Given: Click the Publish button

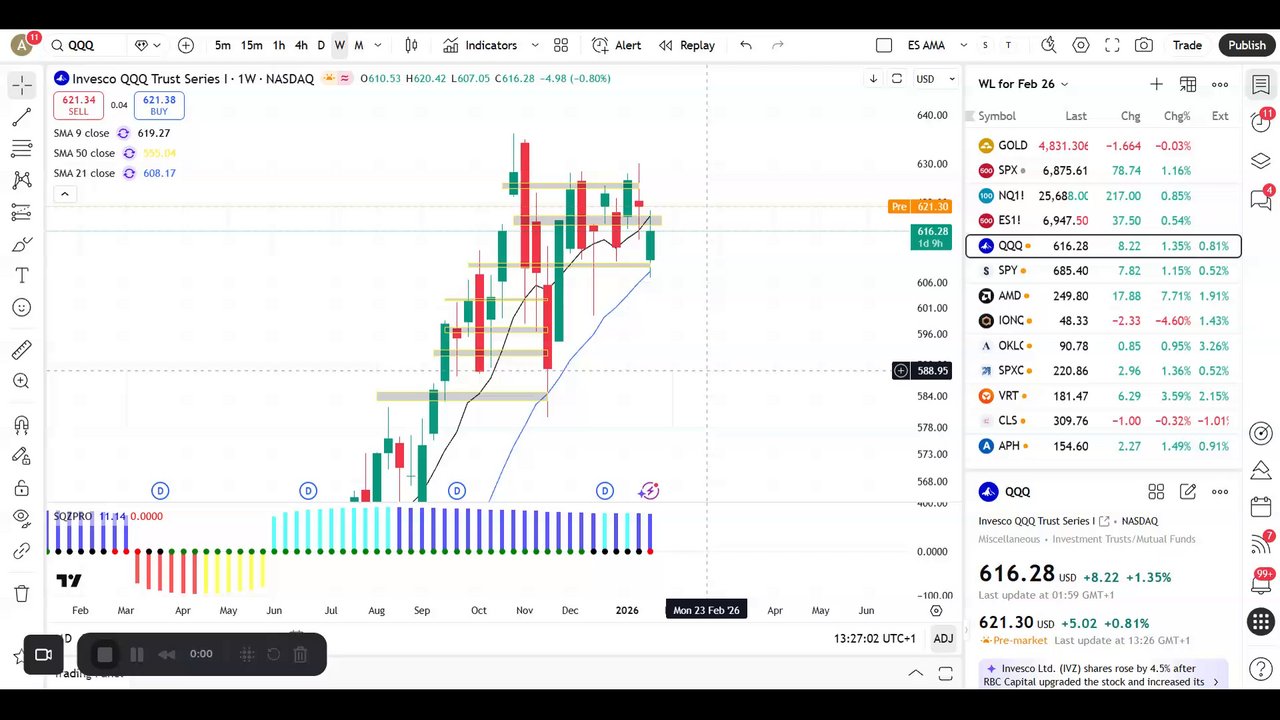Looking at the screenshot, I should pos(1247,45).
